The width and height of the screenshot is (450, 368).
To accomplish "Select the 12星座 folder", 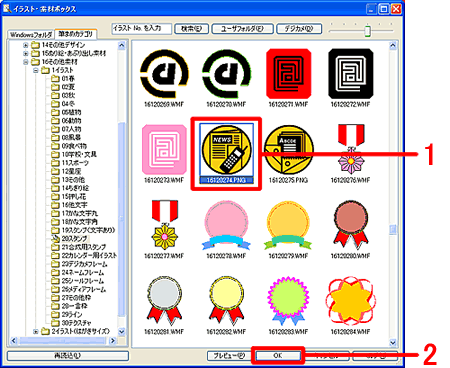I will tap(66, 171).
